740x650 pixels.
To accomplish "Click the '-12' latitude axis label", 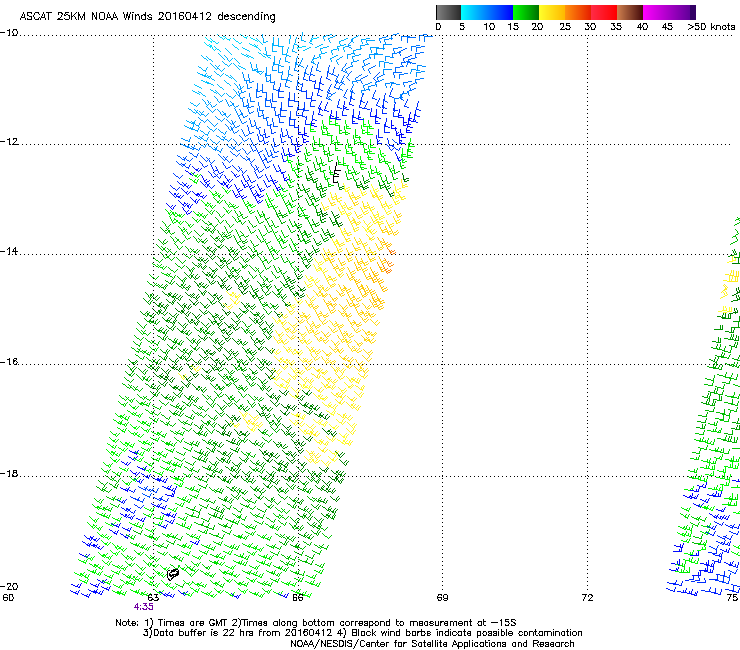I will click(x=9, y=142).
